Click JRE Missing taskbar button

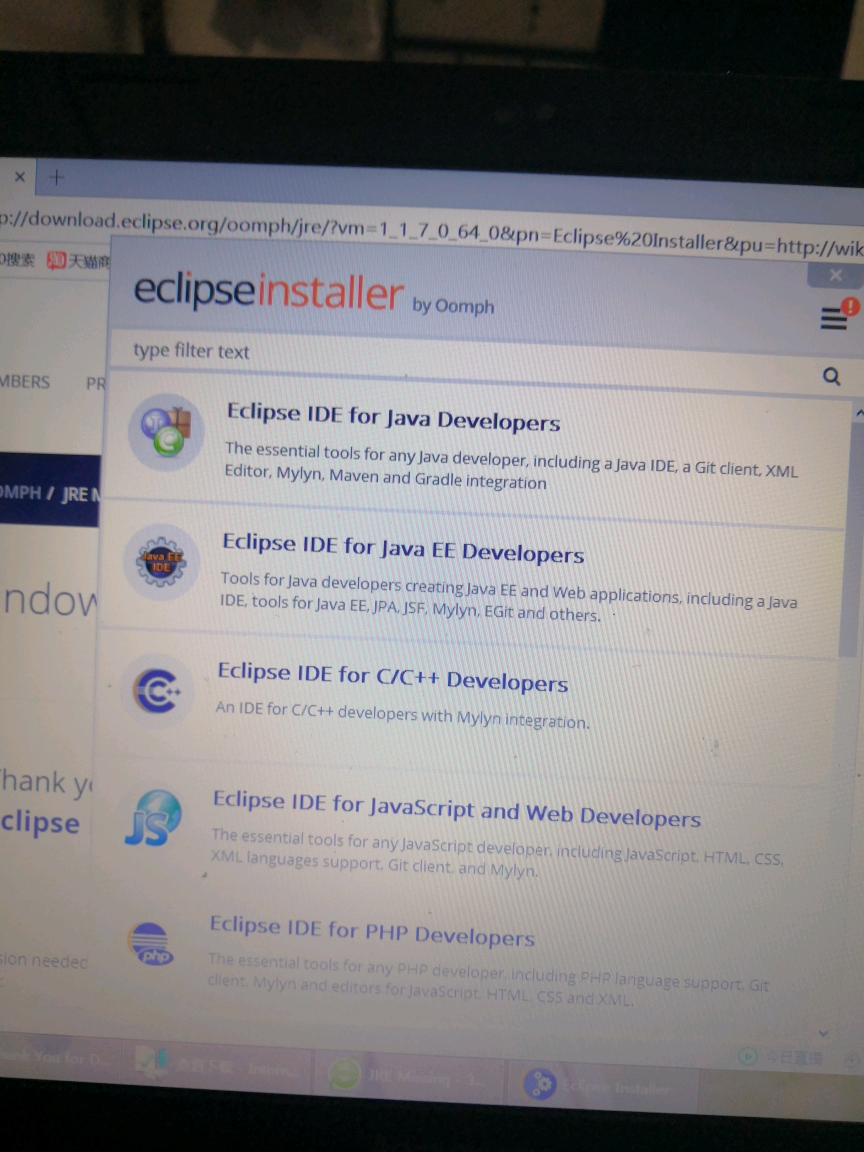[411, 1076]
